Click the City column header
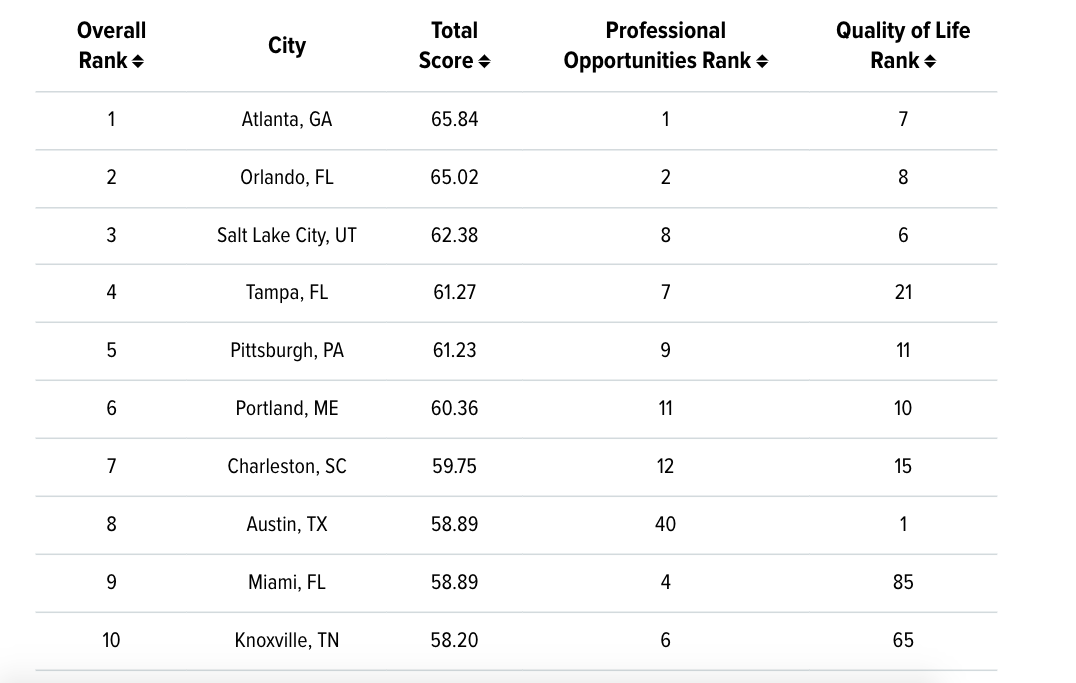The height and width of the screenshot is (683, 1076). tap(287, 46)
